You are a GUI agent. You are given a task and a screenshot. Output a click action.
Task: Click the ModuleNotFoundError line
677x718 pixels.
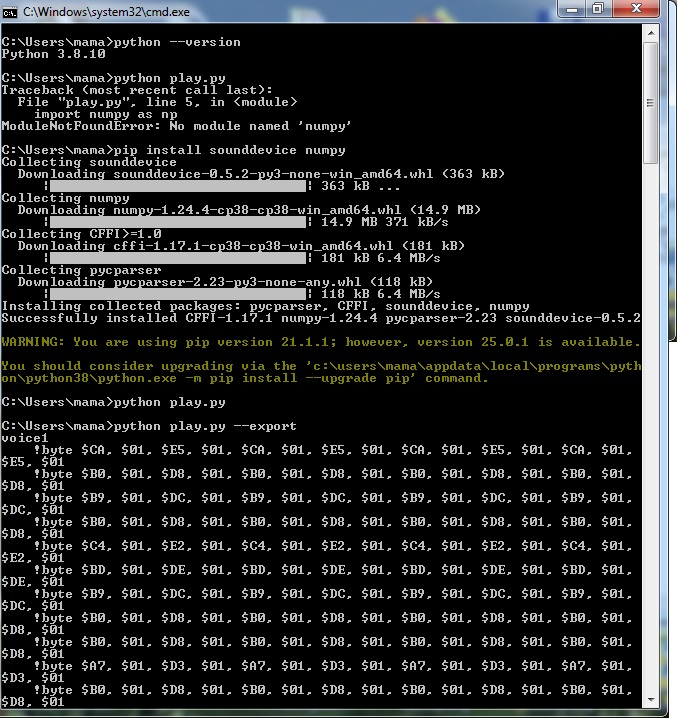(x=176, y=126)
